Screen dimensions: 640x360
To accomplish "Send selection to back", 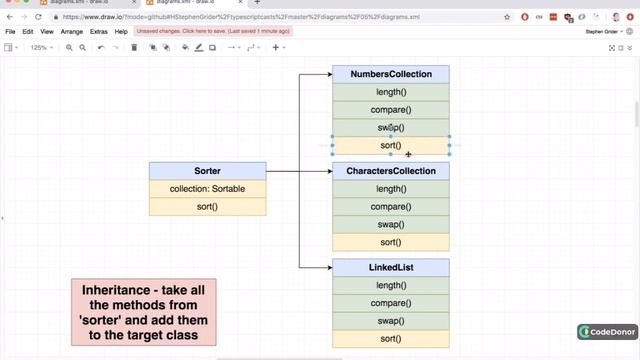I will [166, 48].
